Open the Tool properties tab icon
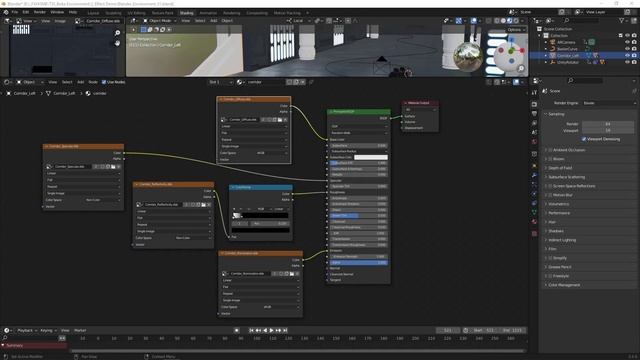The width and height of the screenshot is (640, 360). click(x=534, y=93)
